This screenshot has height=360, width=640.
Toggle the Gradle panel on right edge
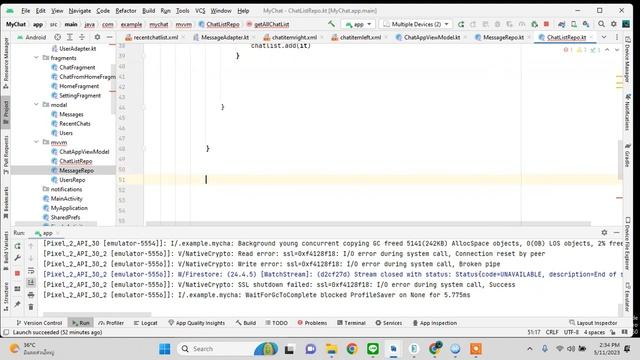coord(628,156)
